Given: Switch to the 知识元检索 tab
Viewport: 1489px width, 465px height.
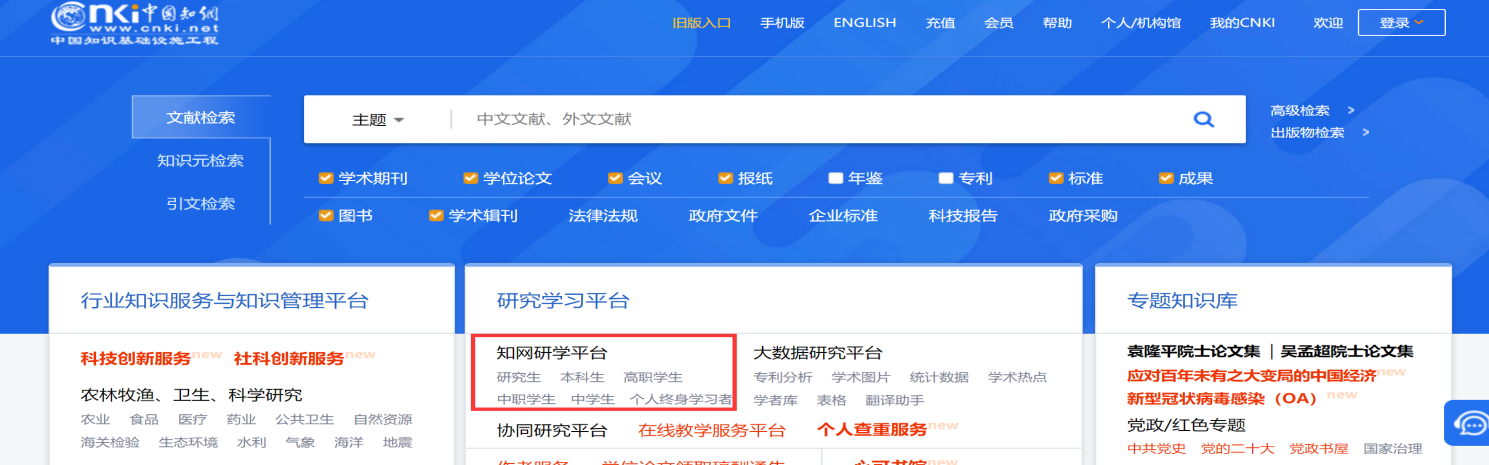Looking at the screenshot, I should 200,161.
